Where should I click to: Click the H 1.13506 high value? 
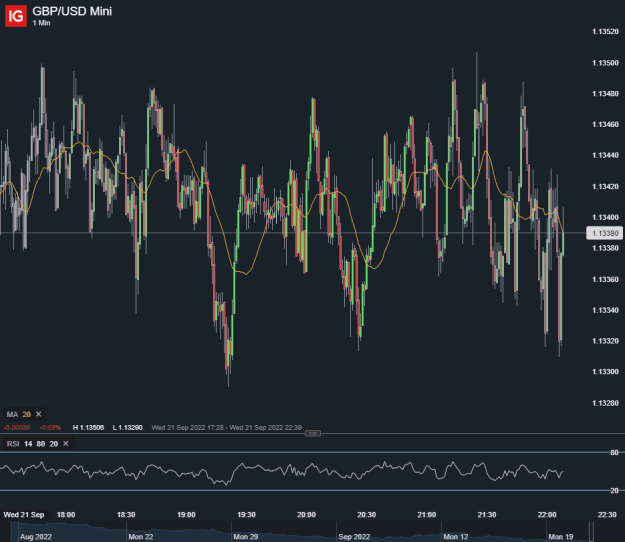tap(88, 428)
